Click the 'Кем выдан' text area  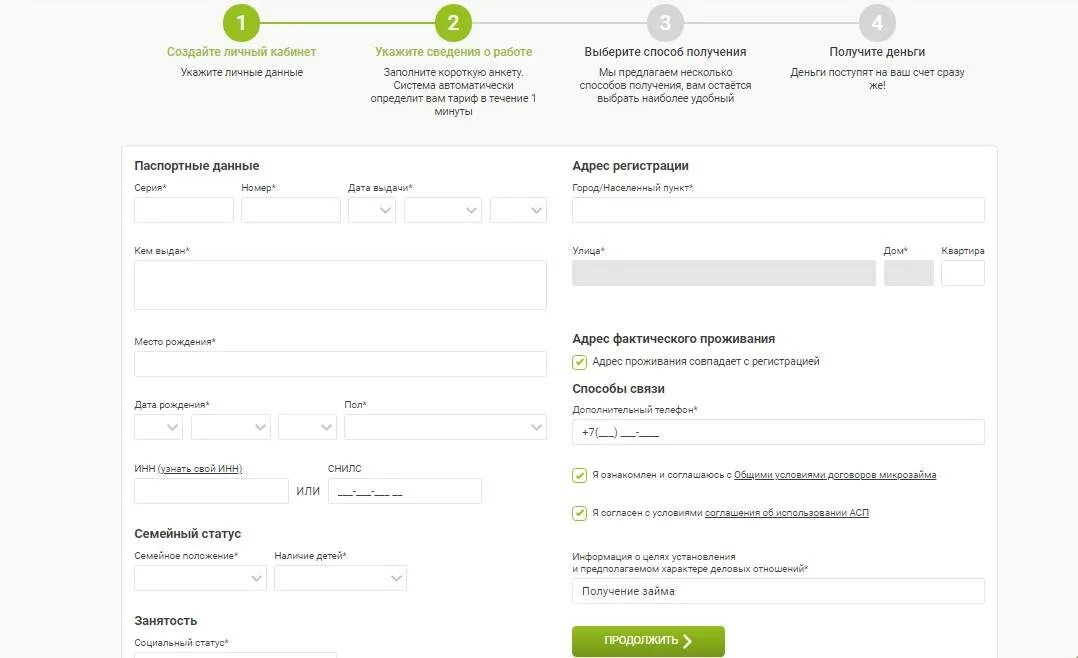click(340, 285)
